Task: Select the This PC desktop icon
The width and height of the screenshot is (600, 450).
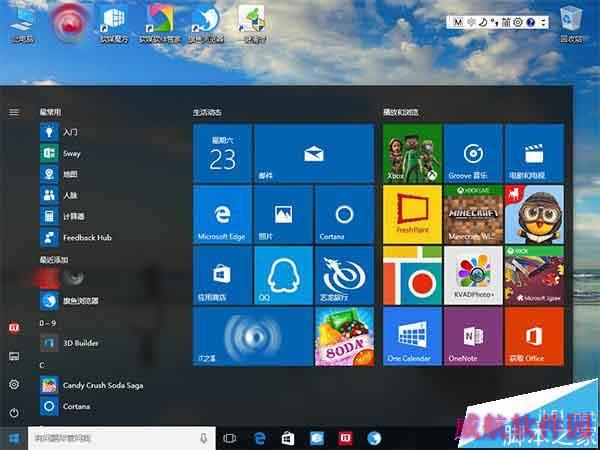Action: (x=22, y=24)
